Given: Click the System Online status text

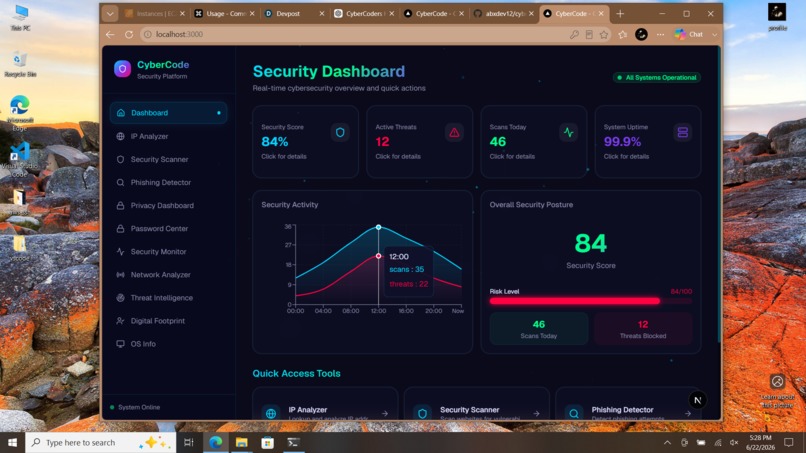Looking at the screenshot, I should (x=139, y=407).
